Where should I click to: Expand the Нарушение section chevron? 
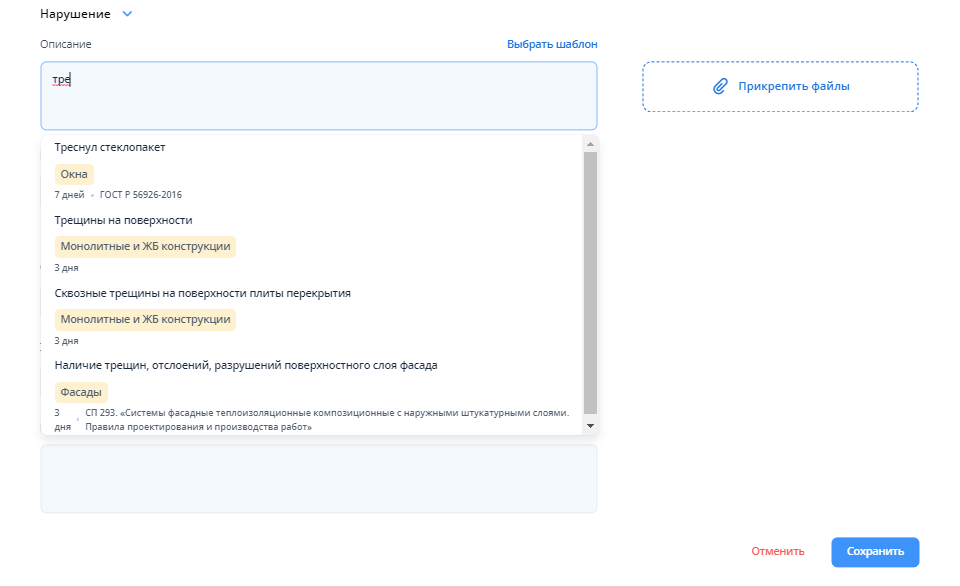click(x=127, y=14)
